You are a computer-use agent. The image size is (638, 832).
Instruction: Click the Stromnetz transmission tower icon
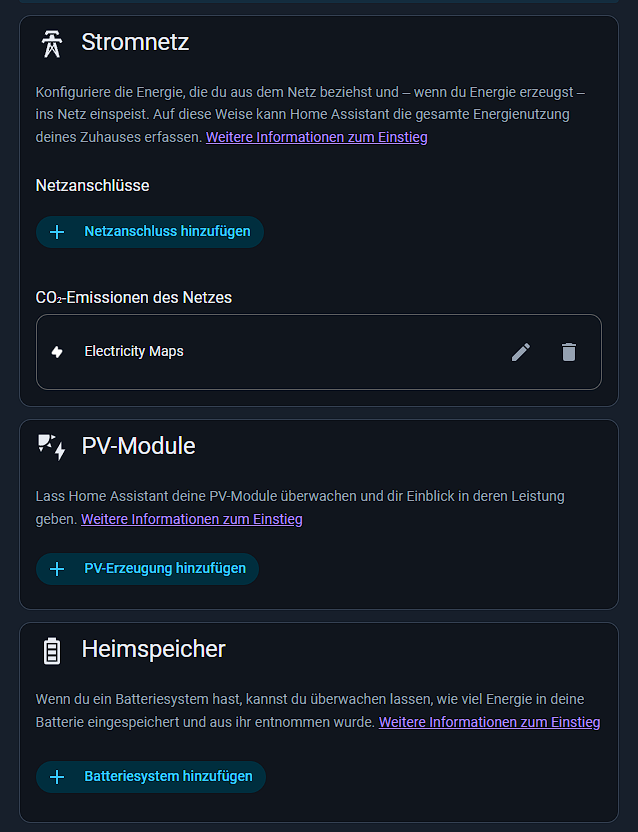coord(51,44)
